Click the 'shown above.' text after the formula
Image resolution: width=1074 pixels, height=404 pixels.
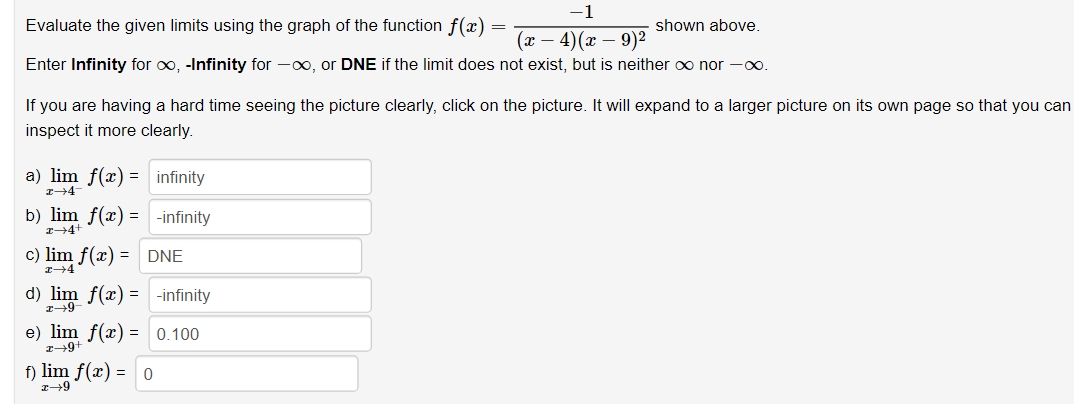[x=708, y=26]
